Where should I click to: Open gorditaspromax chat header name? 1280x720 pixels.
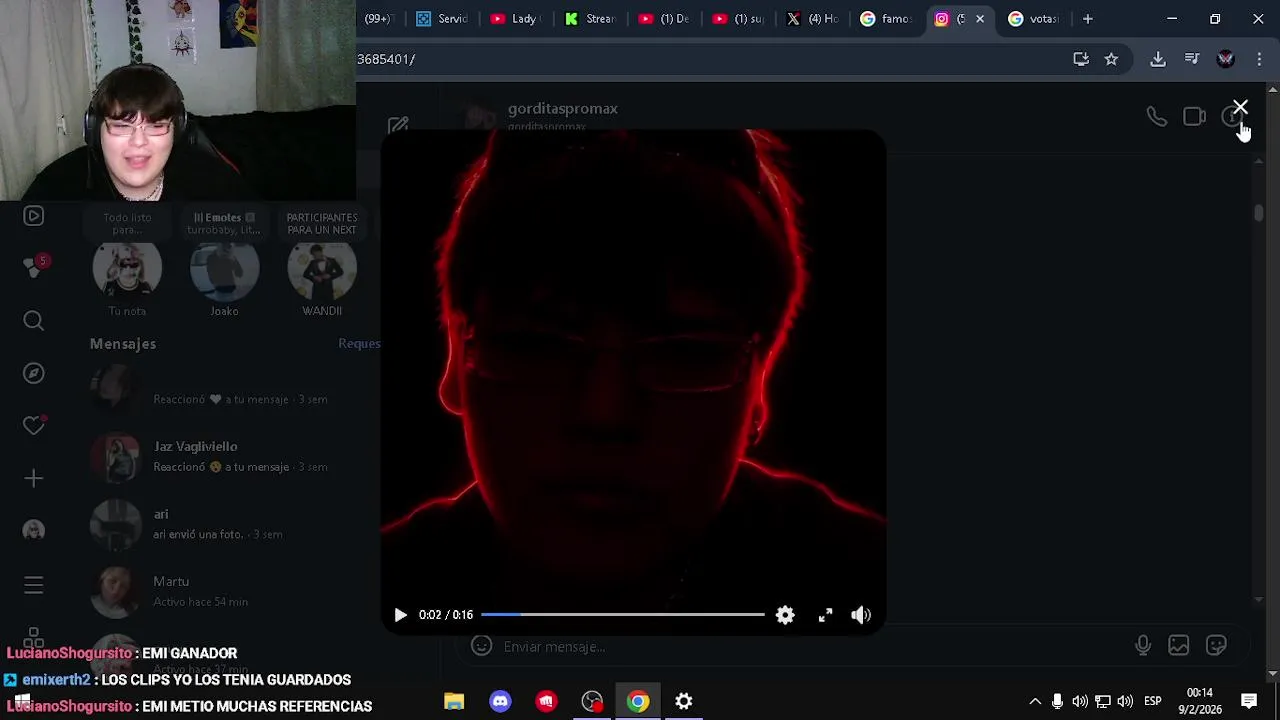pyautogui.click(x=563, y=108)
